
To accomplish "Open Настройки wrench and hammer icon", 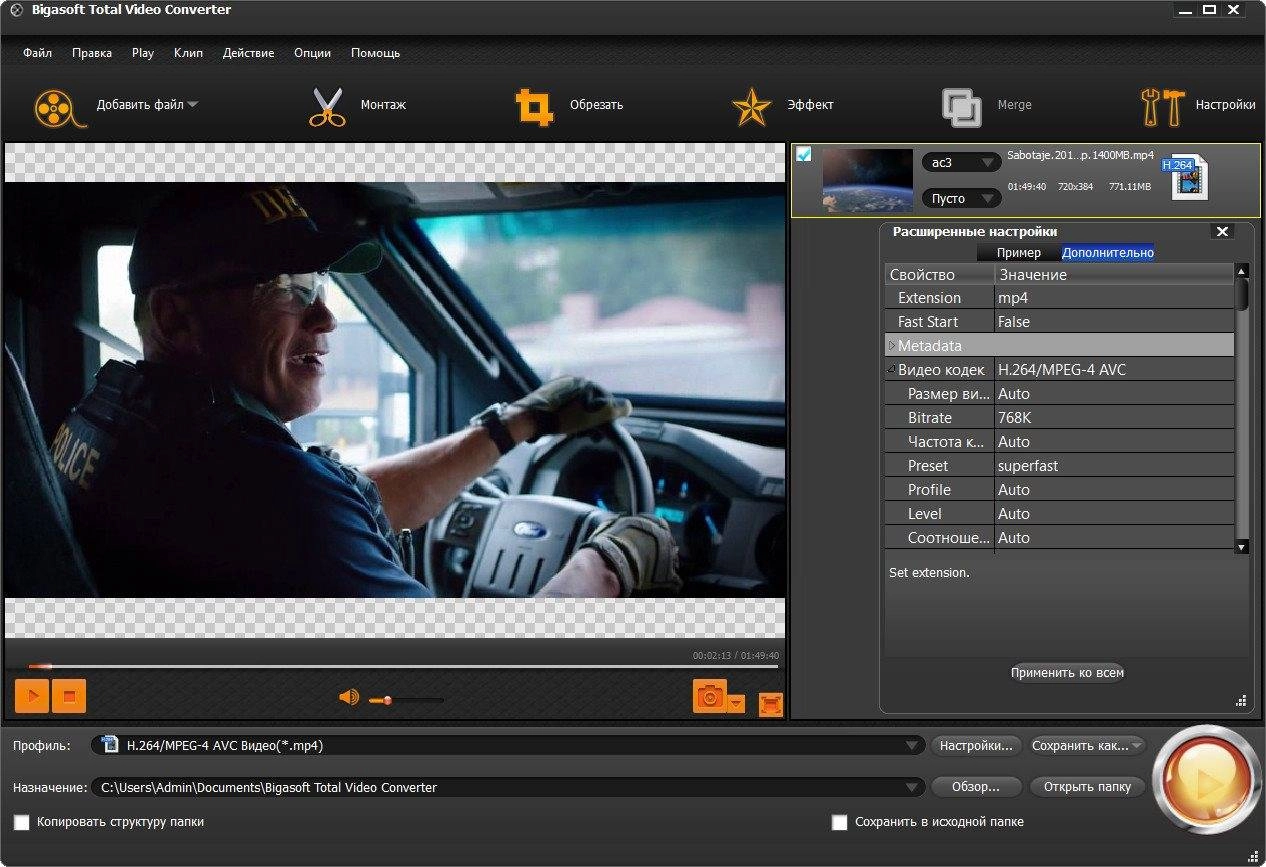I will point(1162,107).
